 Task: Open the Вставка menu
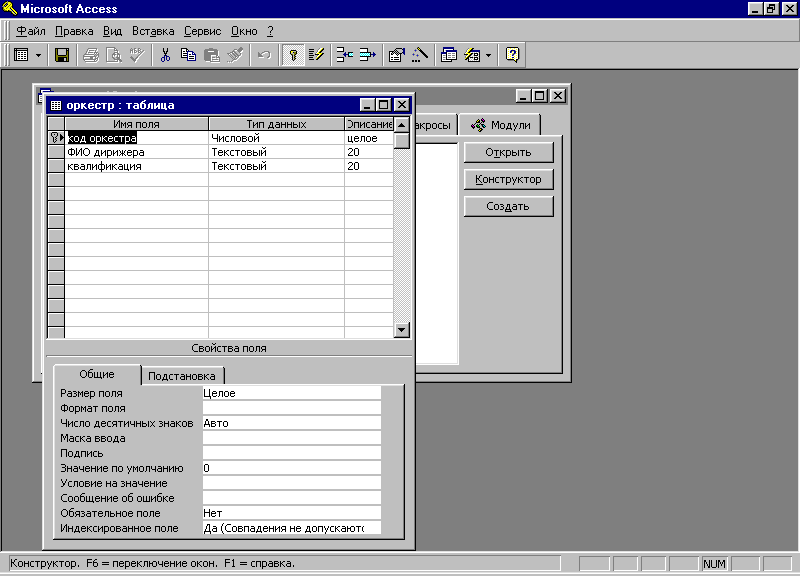tap(153, 31)
